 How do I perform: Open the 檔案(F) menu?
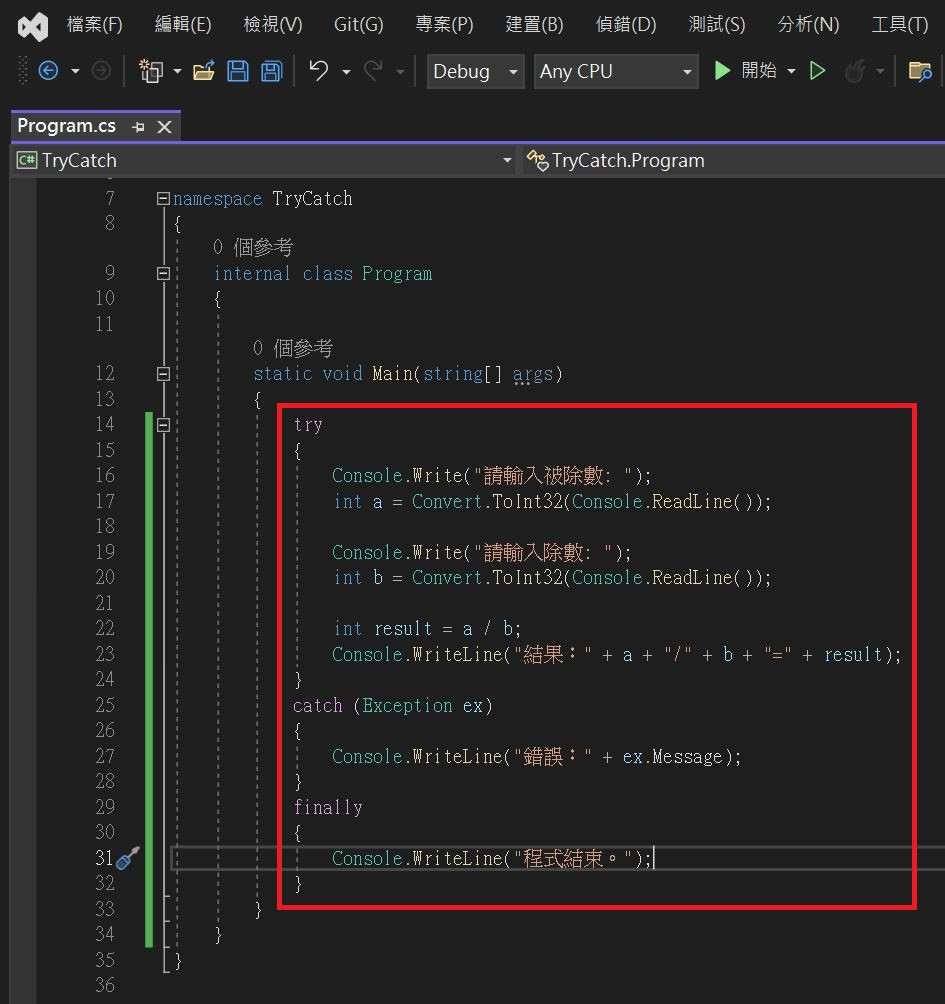coord(95,24)
